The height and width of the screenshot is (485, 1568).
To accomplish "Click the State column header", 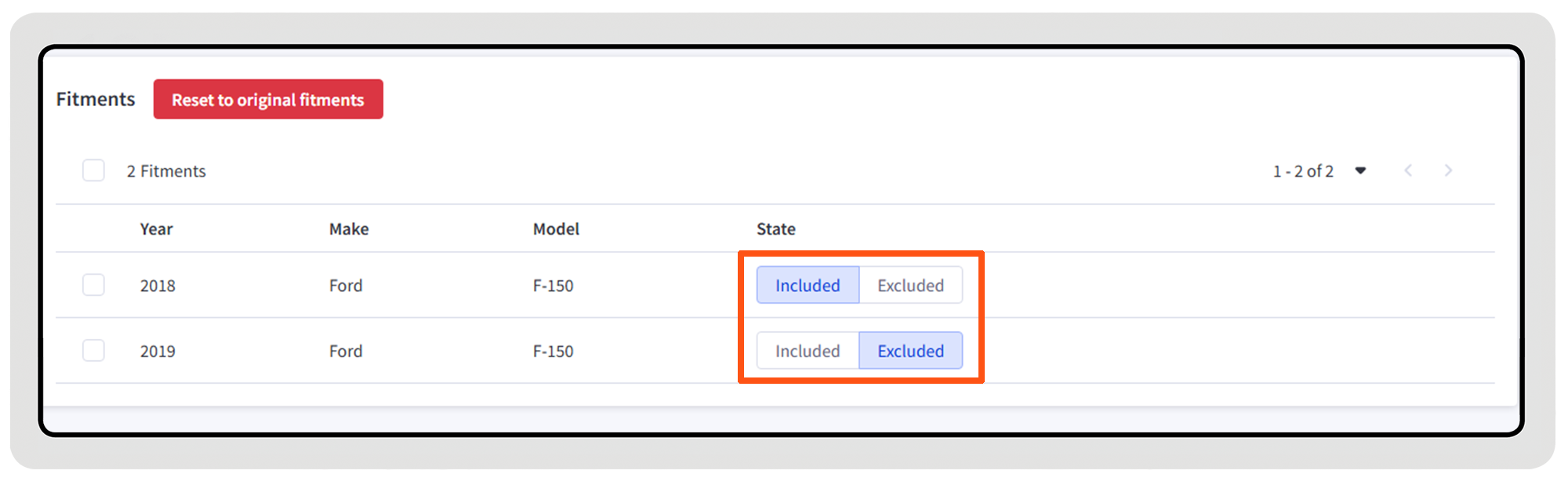I will coord(775,229).
